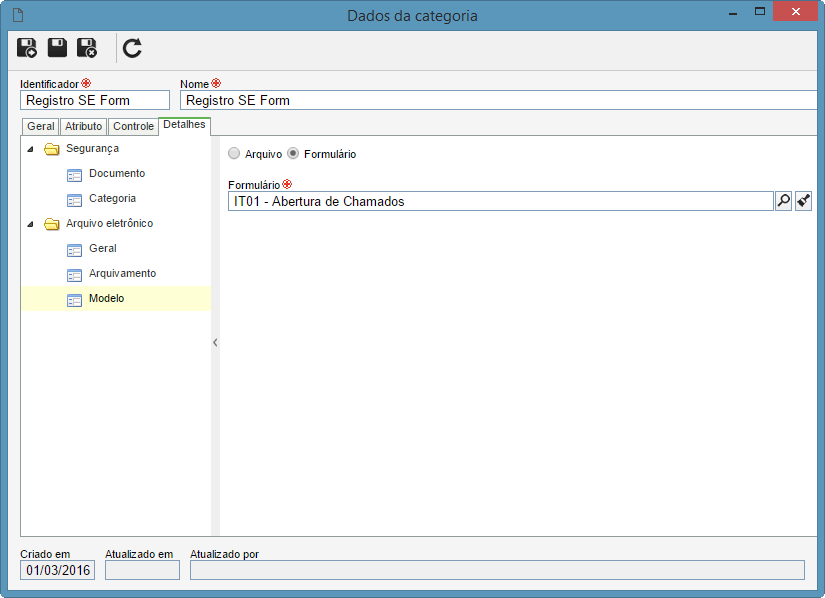The height and width of the screenshot is (598, 825).
Task: Click the Categoria item icon
Action: pyautogui.click(x=74, y=200)
